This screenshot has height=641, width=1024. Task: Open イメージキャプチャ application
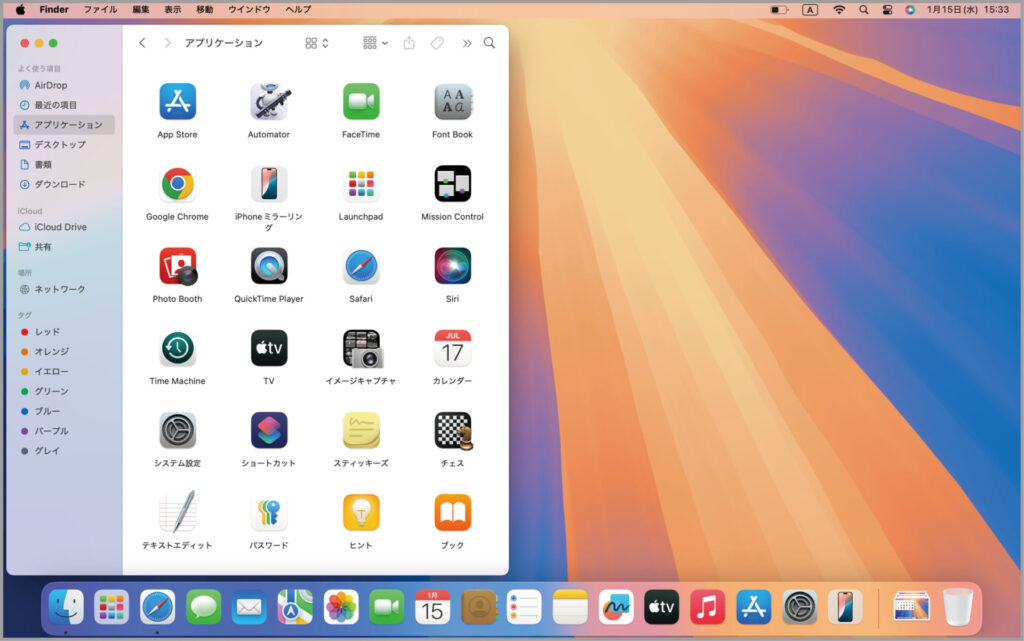[362, 349]
